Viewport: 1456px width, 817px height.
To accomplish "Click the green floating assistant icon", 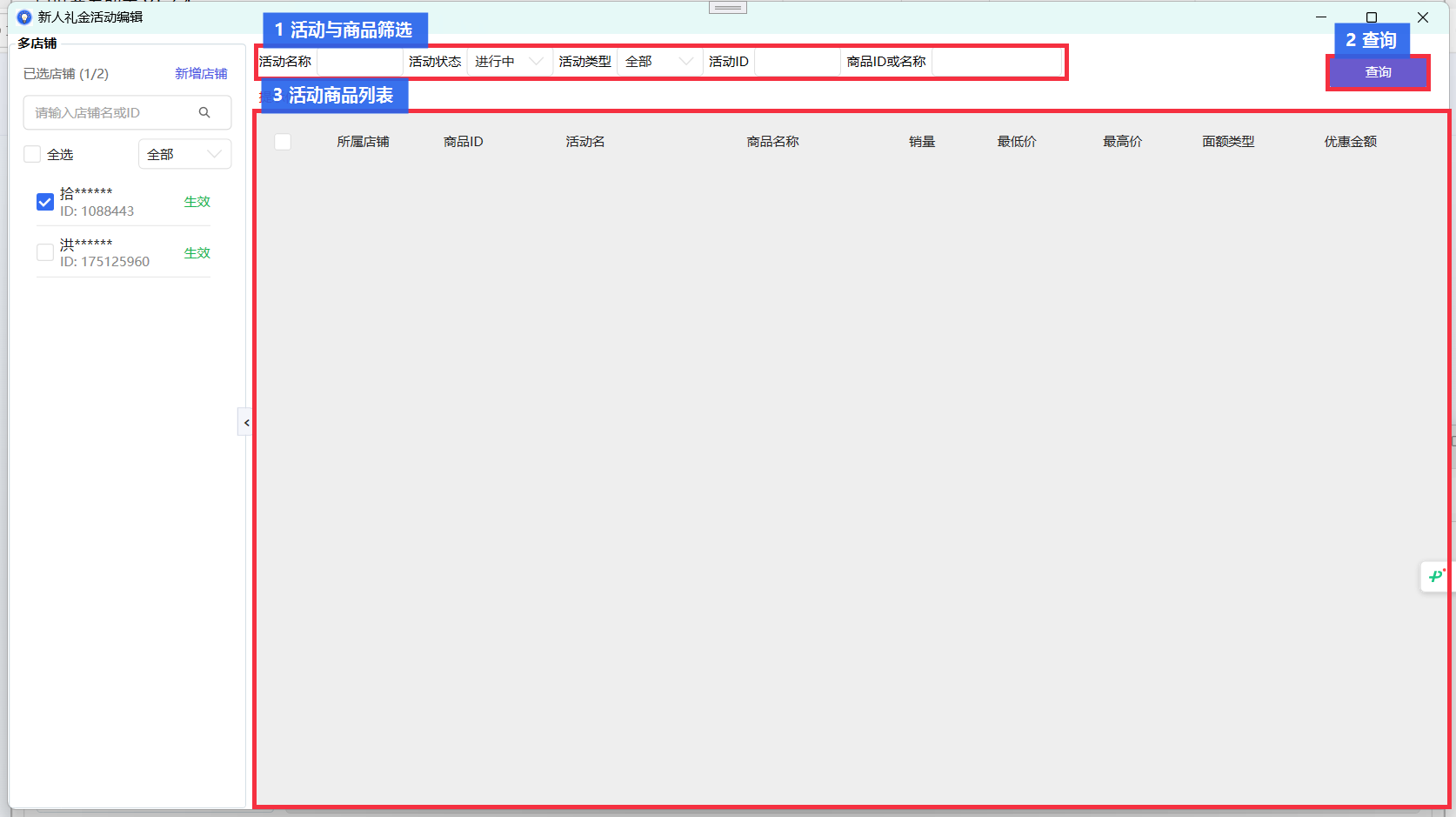I will click(1436, 576).
